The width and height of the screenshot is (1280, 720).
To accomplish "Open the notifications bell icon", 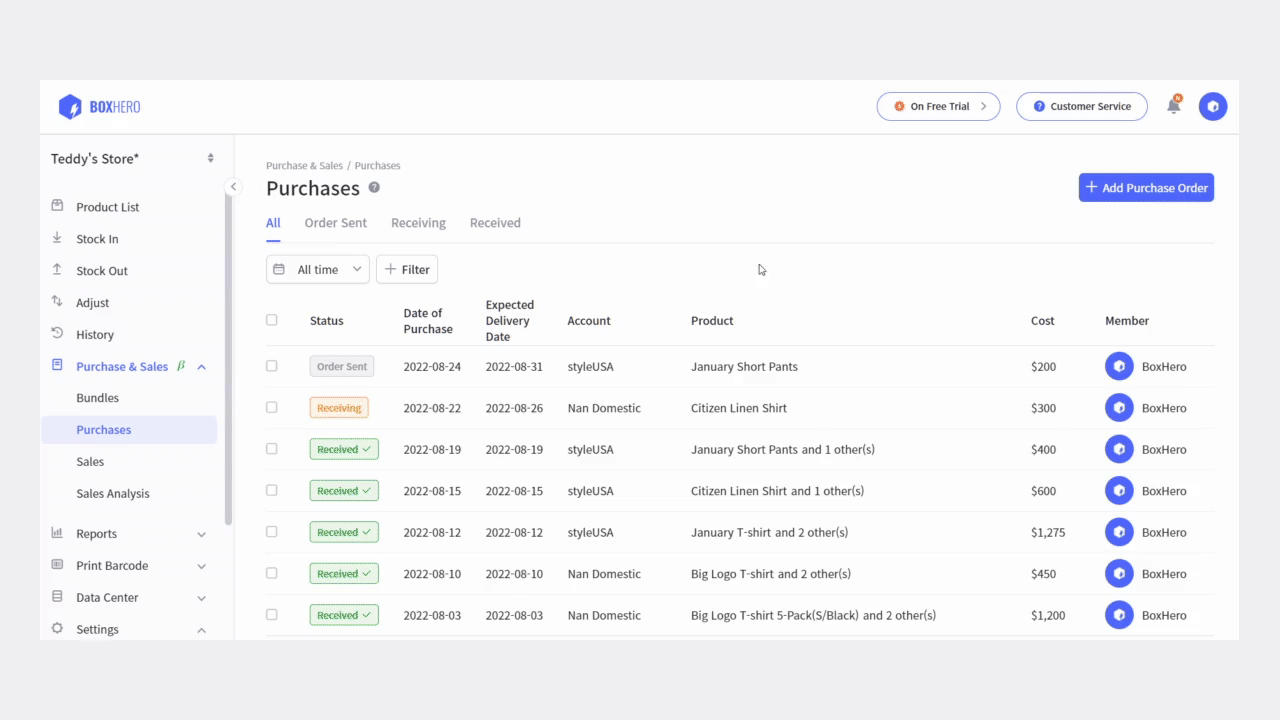I will point(1174,106).
